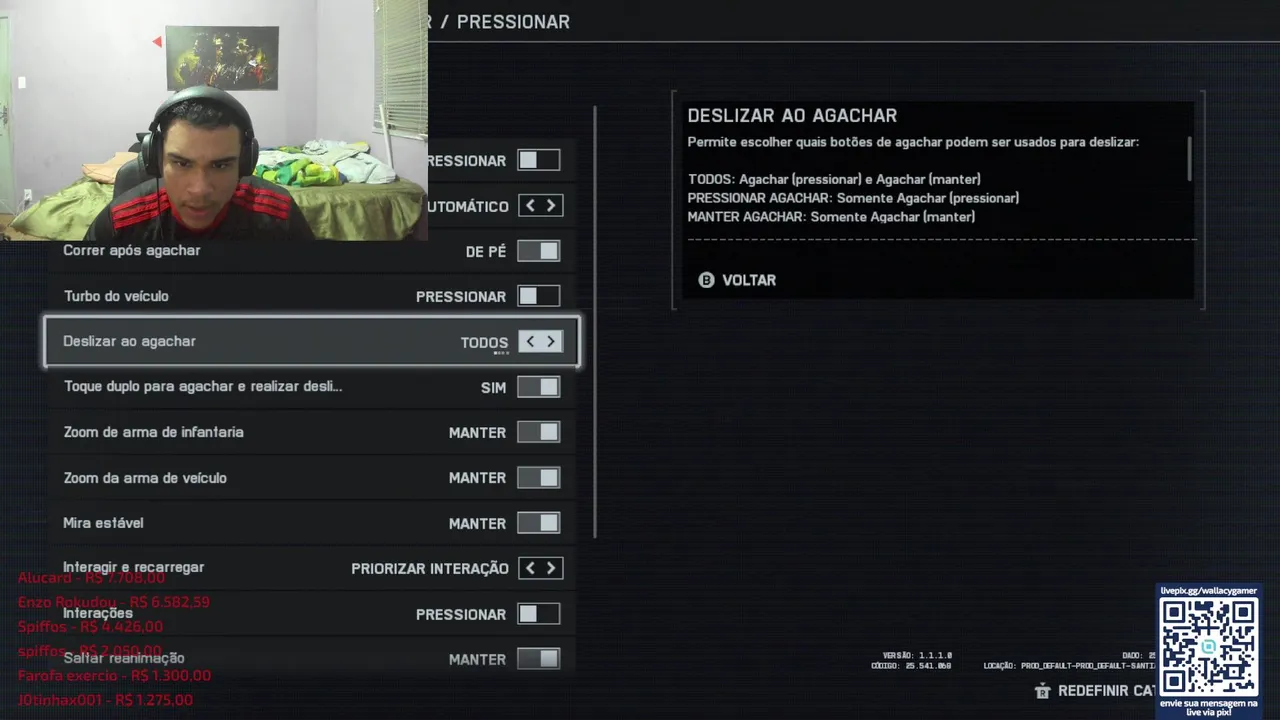Select Toque duplo para agachar row
Image resolution: width=1280 pixels, height=720 pixels.
click(312, 387)
